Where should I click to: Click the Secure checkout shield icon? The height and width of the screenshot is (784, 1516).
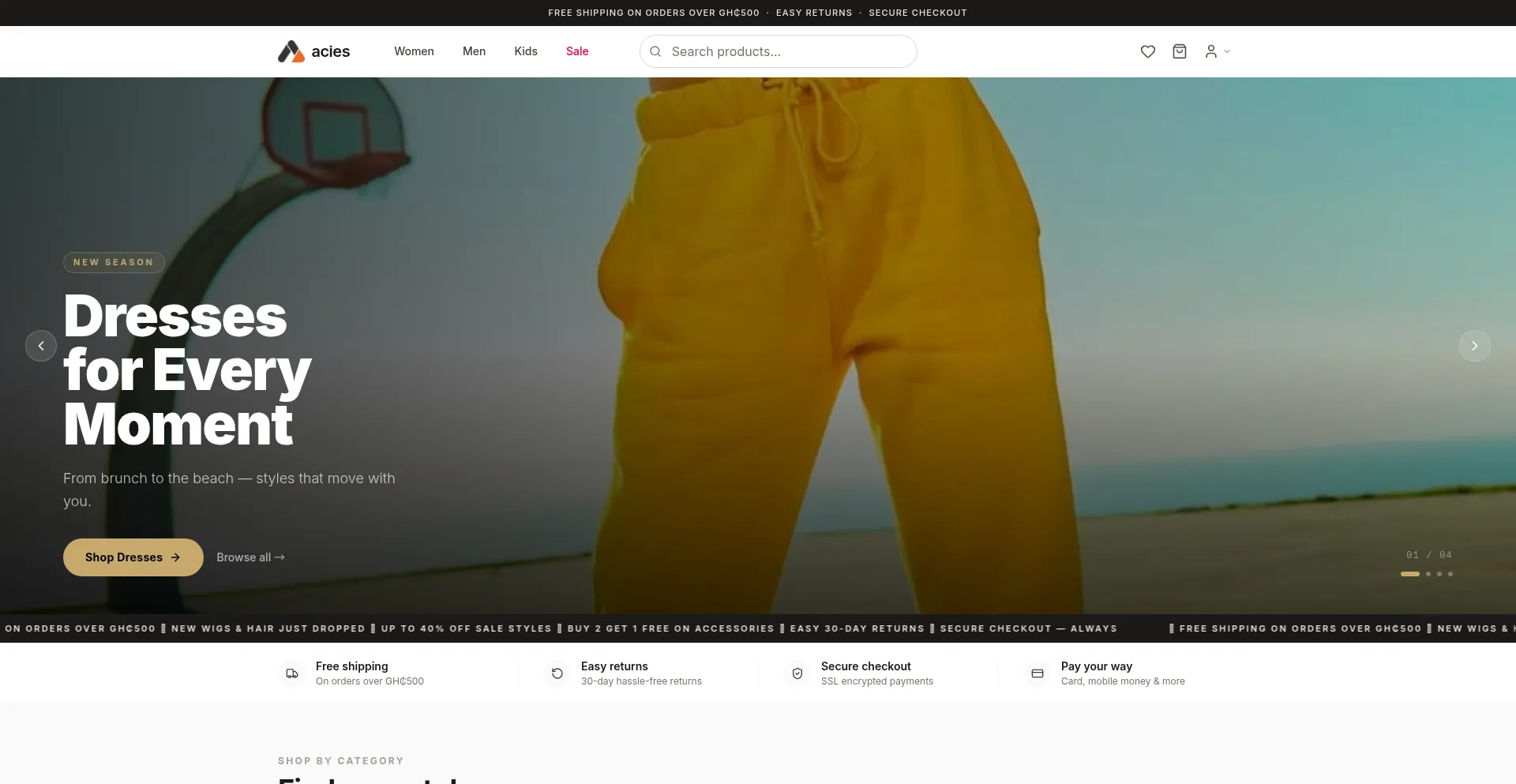[x=797, y=673]
